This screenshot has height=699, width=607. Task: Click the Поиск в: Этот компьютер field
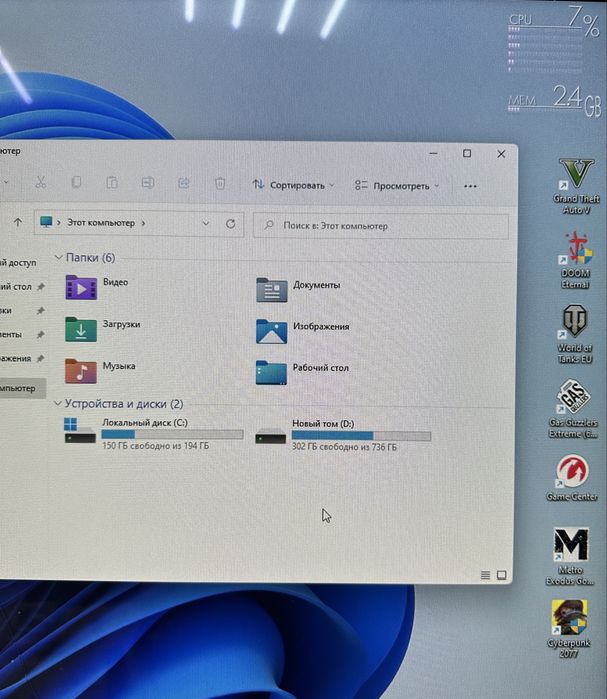coord(381,226)
